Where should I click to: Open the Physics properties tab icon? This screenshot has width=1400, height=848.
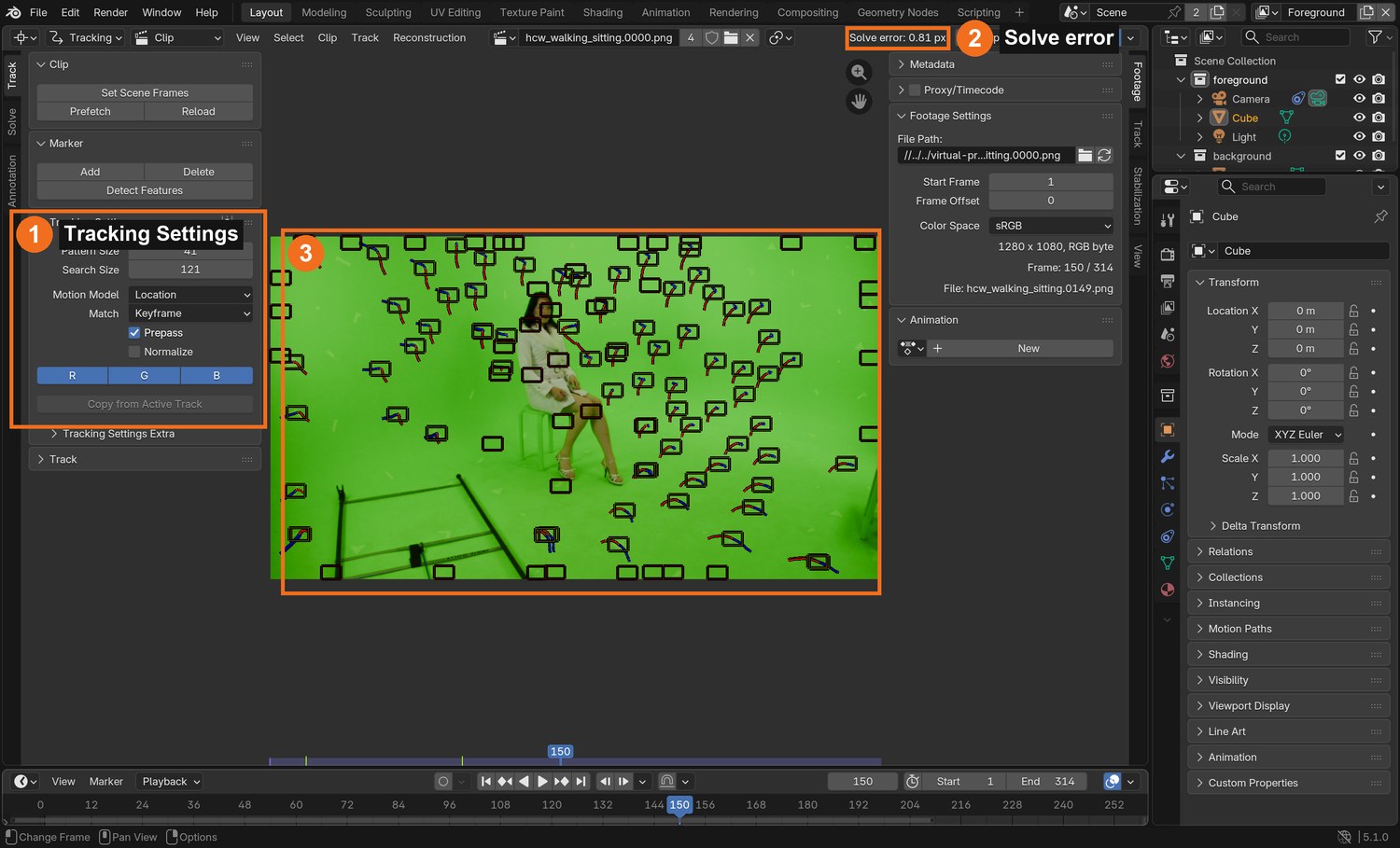(1168, 509)
